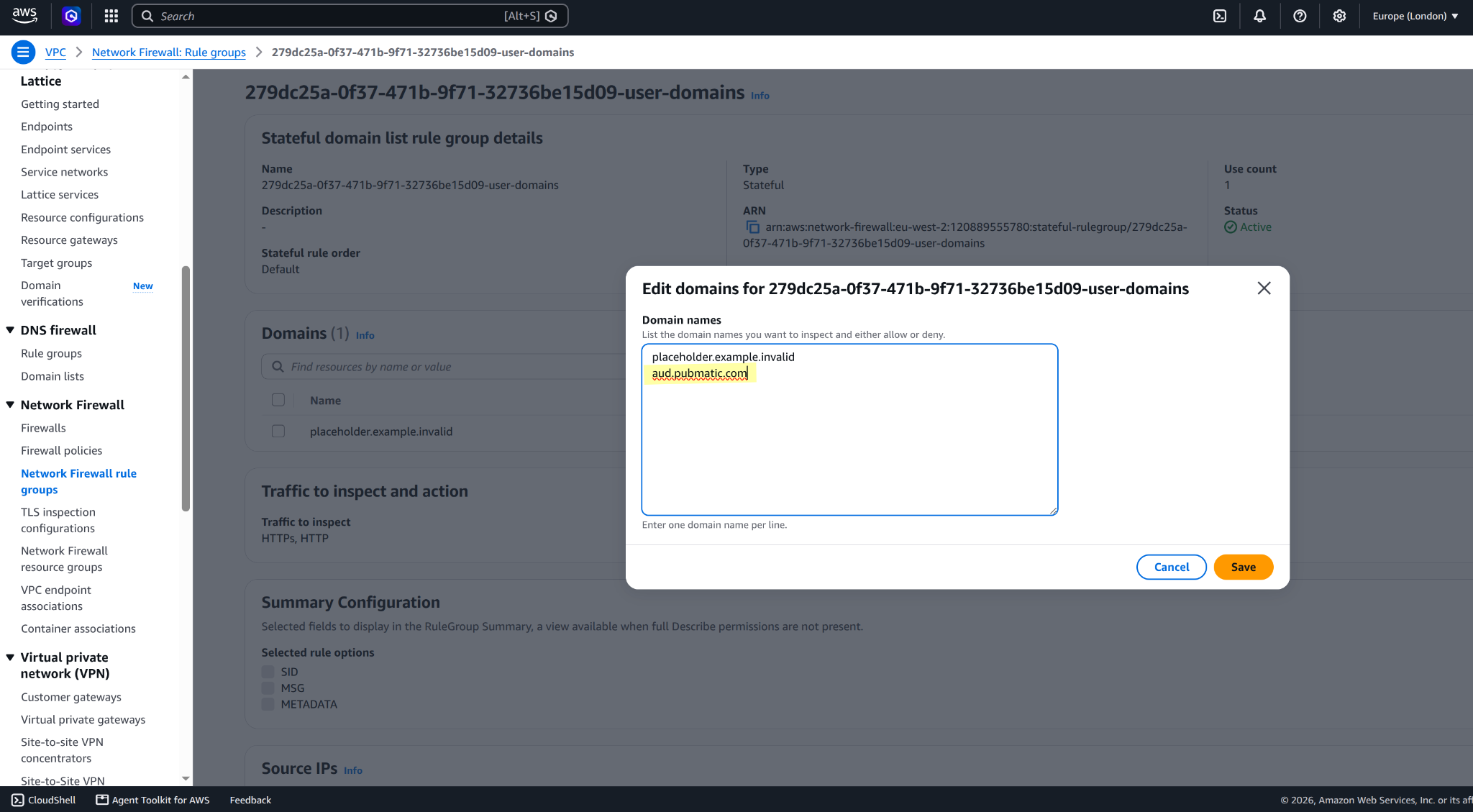Toggle the MSG rule option checkbox
This screenshot has width=1473, height=812.
(268, 688)
